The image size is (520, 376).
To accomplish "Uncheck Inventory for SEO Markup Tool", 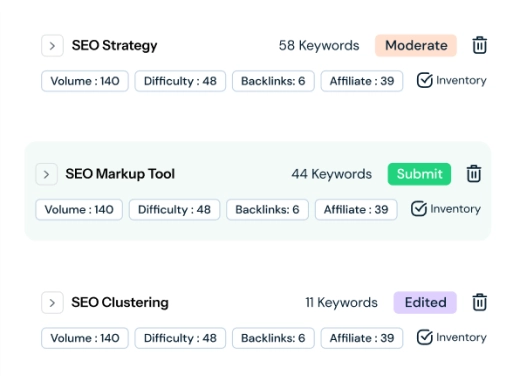I will 419,209.
